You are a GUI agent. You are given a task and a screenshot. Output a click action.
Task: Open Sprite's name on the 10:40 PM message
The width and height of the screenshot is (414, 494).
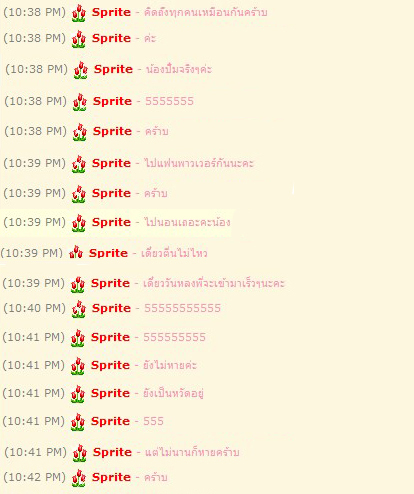pyautogui.click(x=111, y=308)
